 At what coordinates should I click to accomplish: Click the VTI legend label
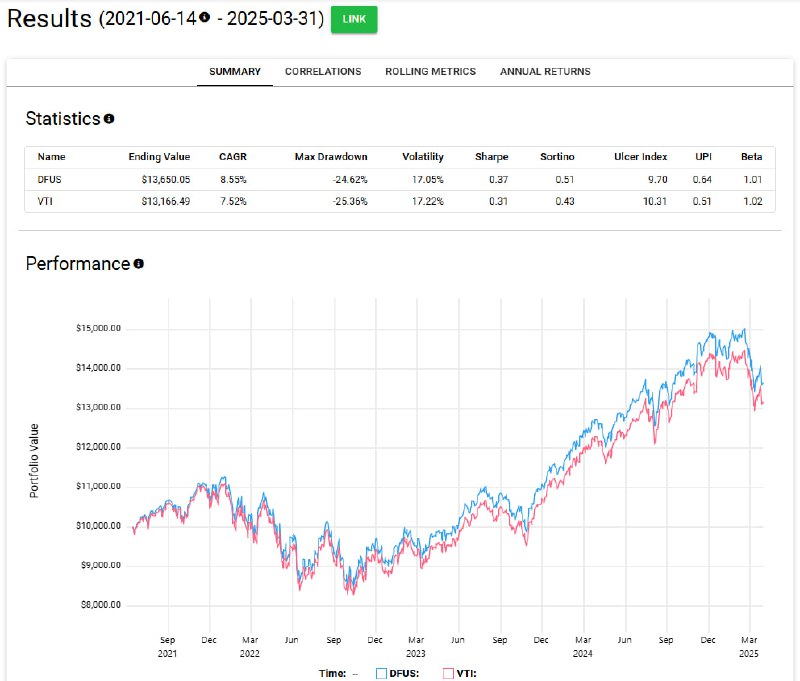pyautogui.click(x=466, y=674)
